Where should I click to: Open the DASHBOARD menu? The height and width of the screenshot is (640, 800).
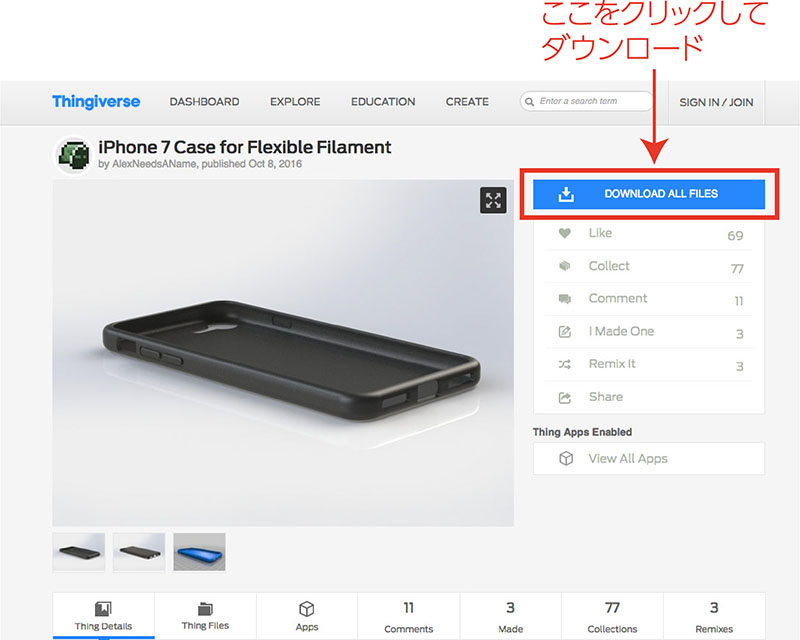click(204, 102)
